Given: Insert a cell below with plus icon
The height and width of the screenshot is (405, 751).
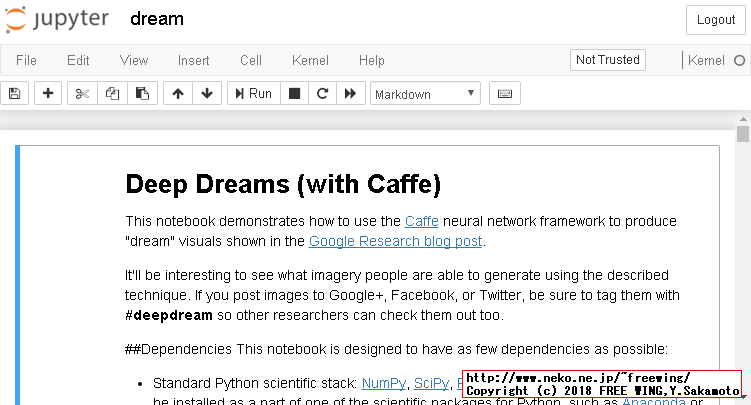Looking at the screenshot, I should click(x=48, y=94).
